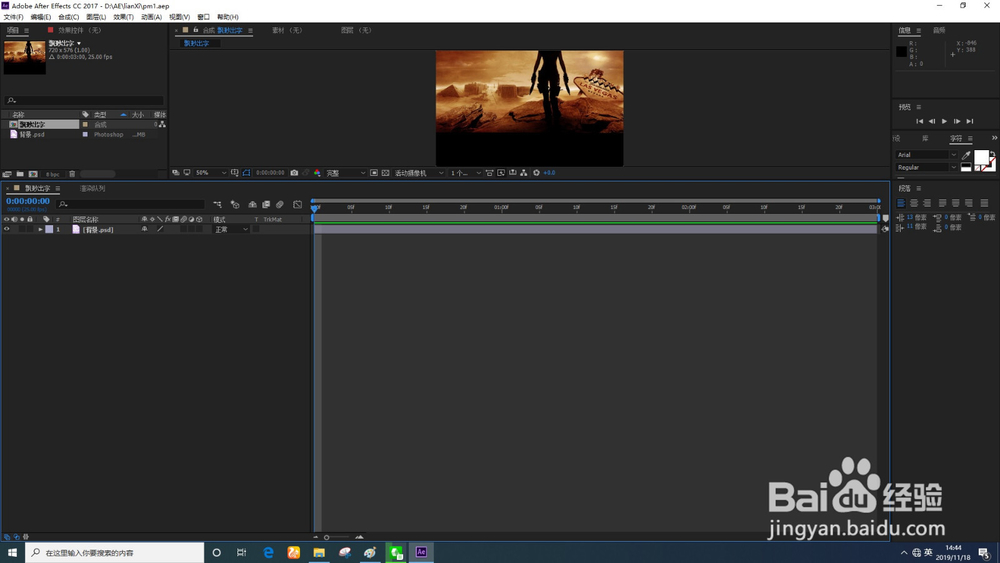Toggle the region of interest icon
Image resolution: width=1000 pixels, height=563 pixels.
tap(374, 173)
